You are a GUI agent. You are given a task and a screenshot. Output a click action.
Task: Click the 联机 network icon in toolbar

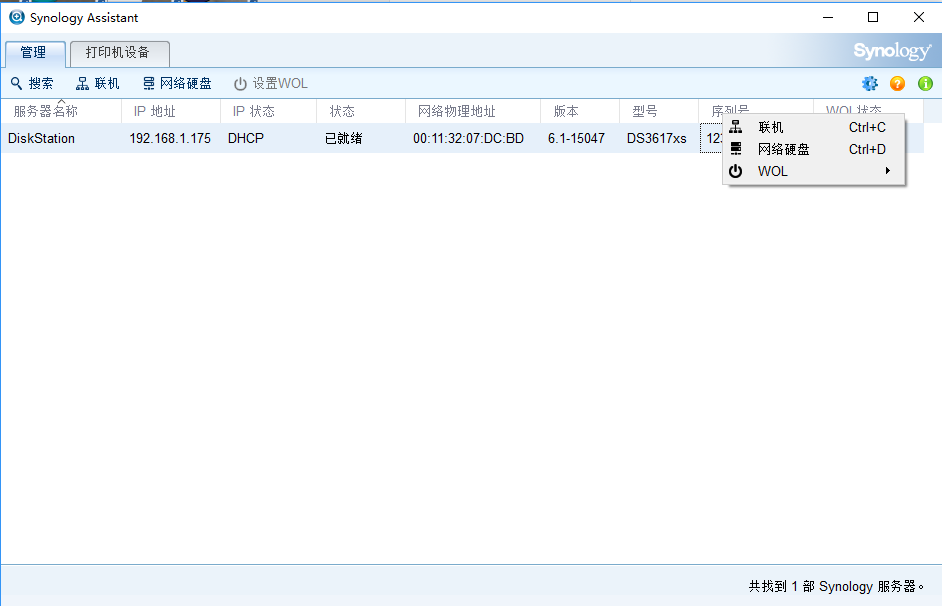[x=82, y=83]
